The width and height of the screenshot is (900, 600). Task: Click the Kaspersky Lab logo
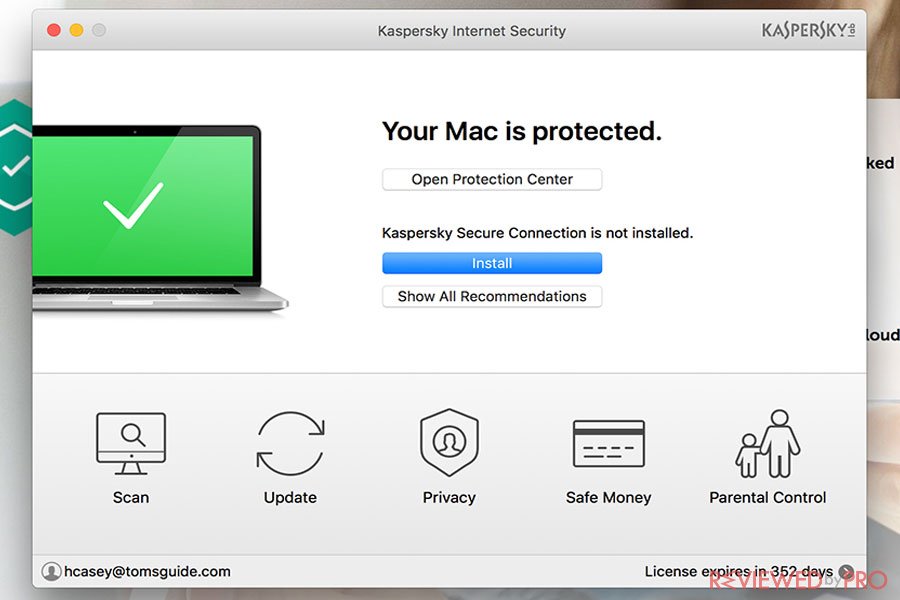point(808,30)
